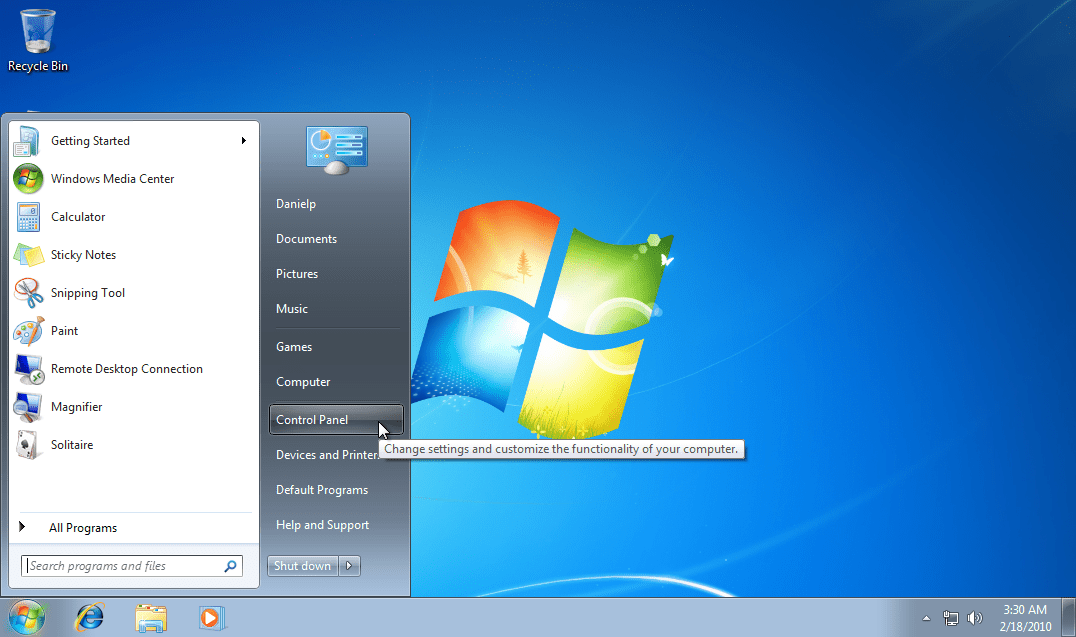Open Internet Explorer from taskbar

point(90,618)
